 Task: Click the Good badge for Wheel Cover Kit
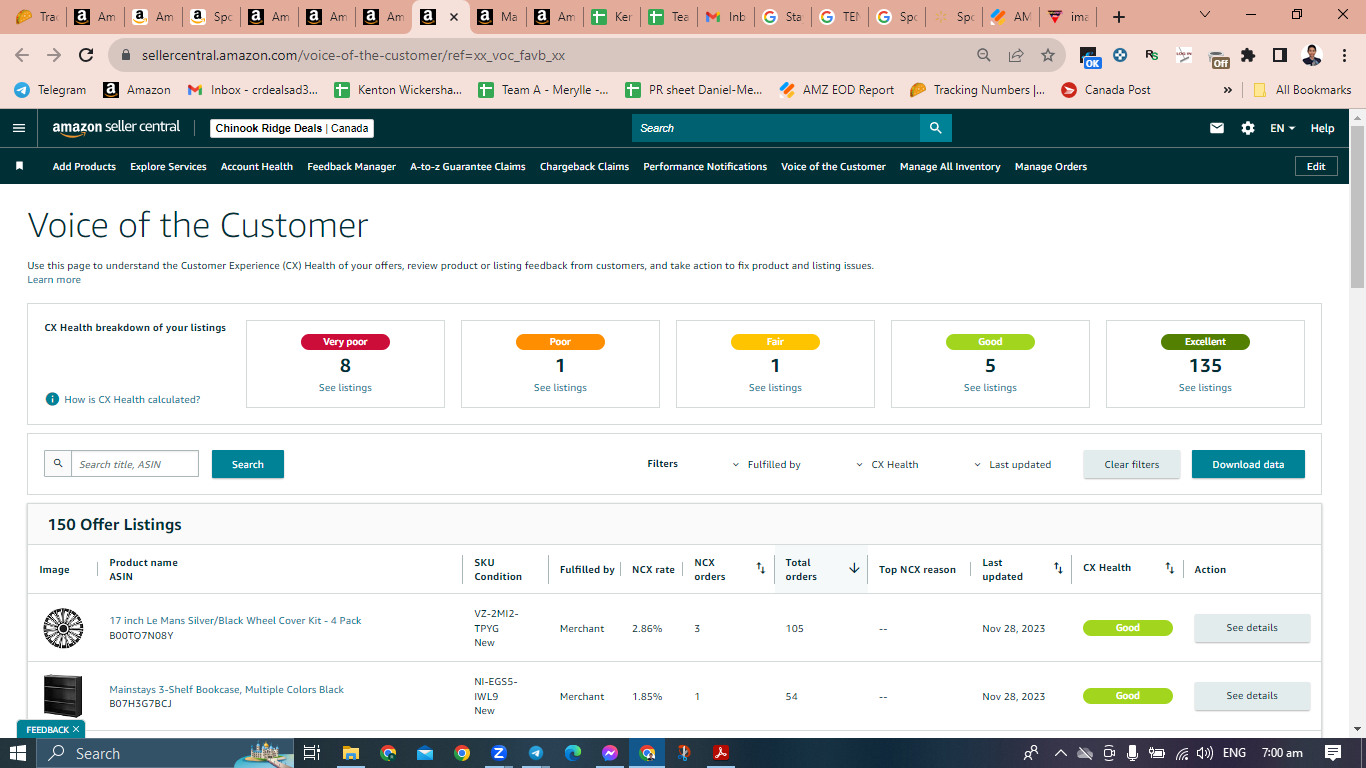coord(1128,628)
